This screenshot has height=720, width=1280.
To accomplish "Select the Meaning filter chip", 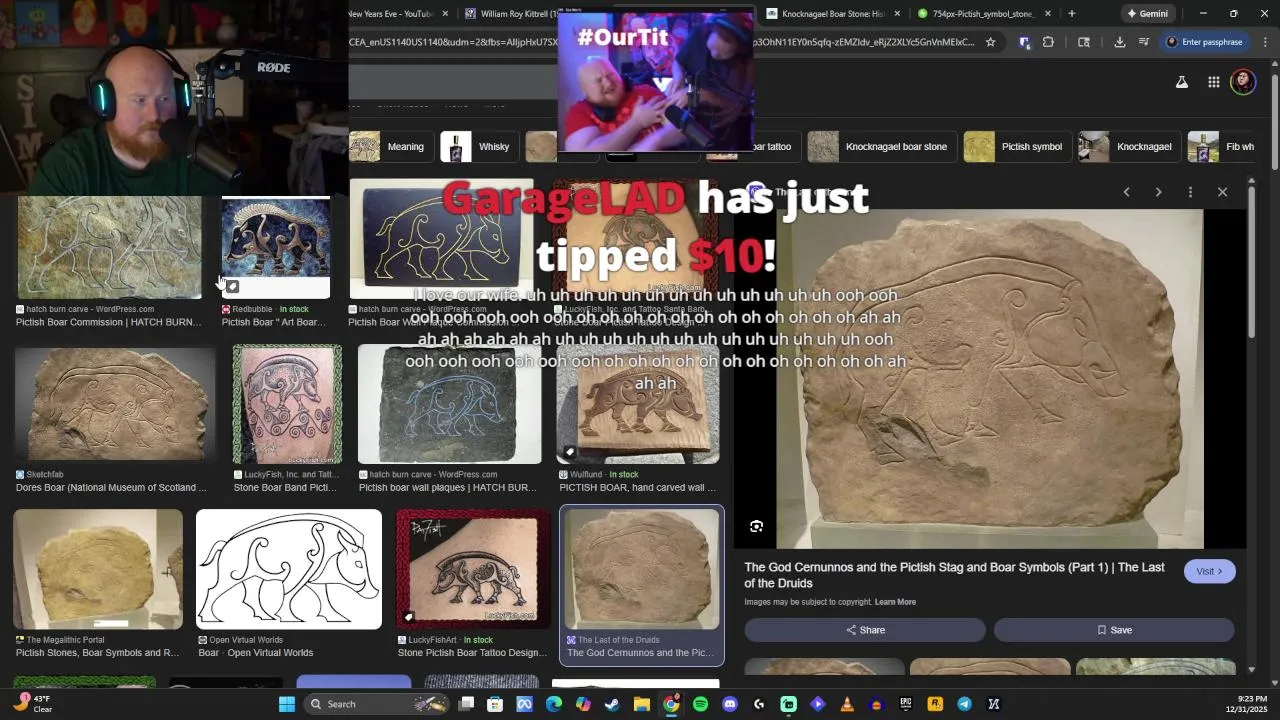I will point(392,147).
